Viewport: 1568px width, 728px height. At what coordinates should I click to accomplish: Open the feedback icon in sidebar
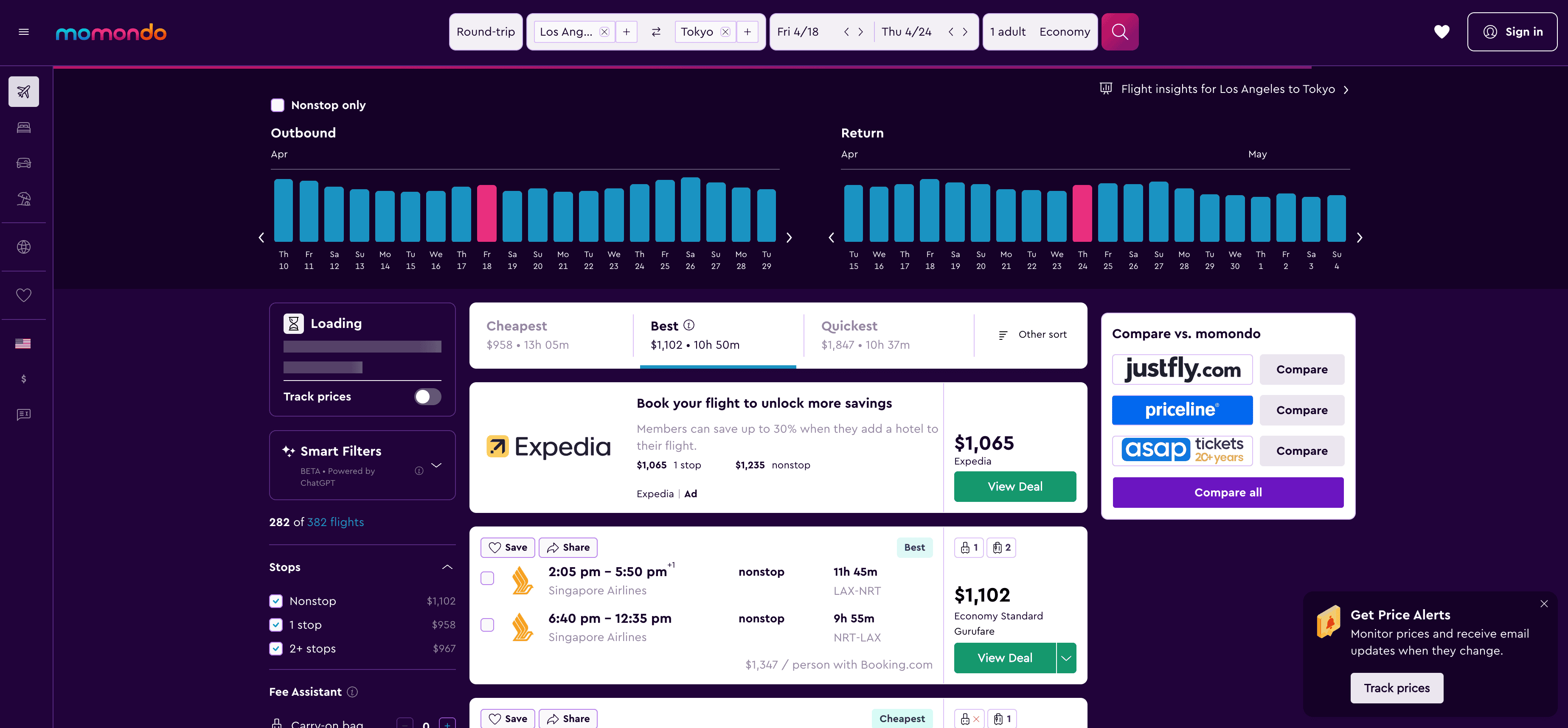[x=24, y=414]
